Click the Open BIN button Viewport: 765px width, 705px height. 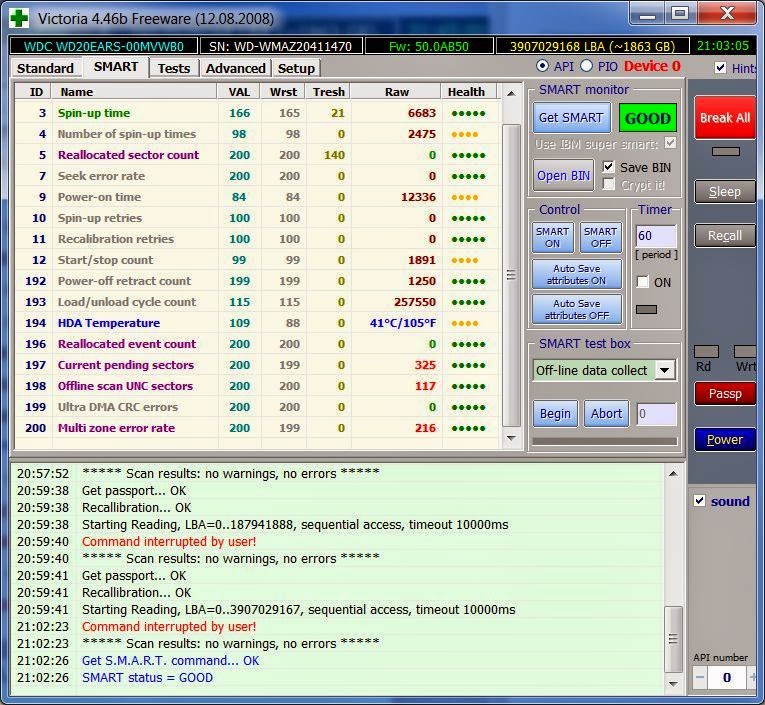[x=564, y=175]
